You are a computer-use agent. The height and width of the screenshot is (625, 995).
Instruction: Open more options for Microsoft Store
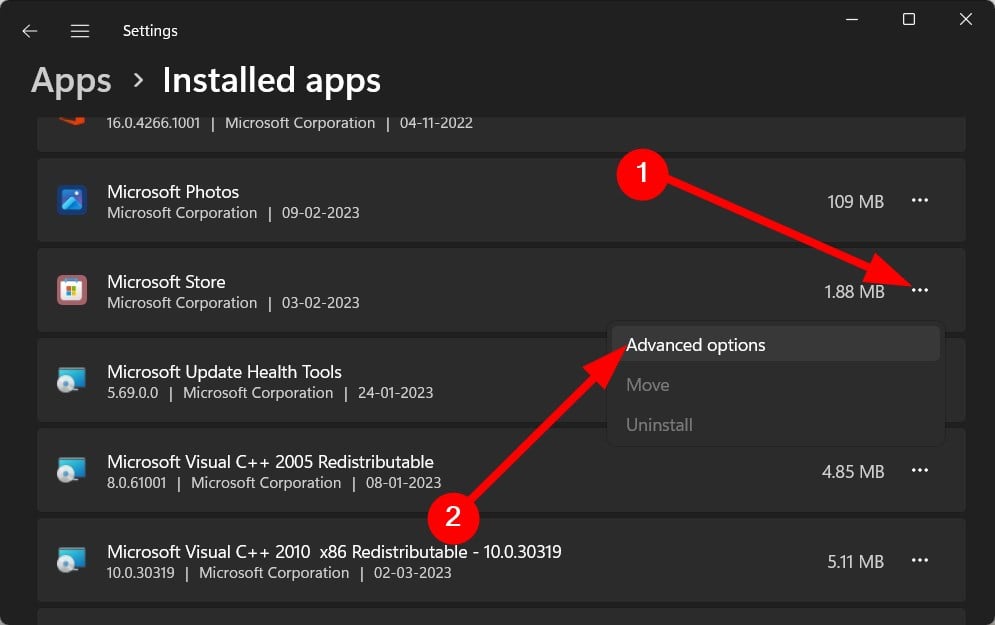pos(919,291)
